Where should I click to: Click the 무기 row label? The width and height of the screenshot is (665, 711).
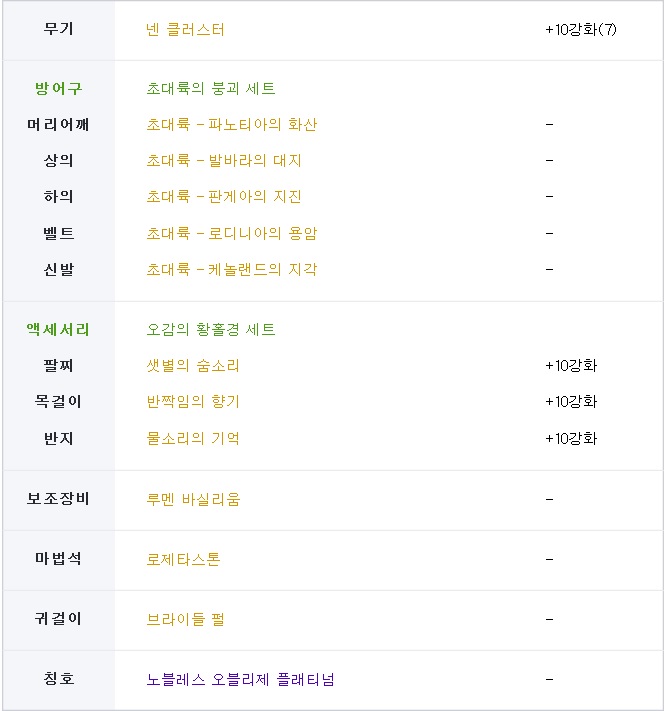(x=58, y=29)
